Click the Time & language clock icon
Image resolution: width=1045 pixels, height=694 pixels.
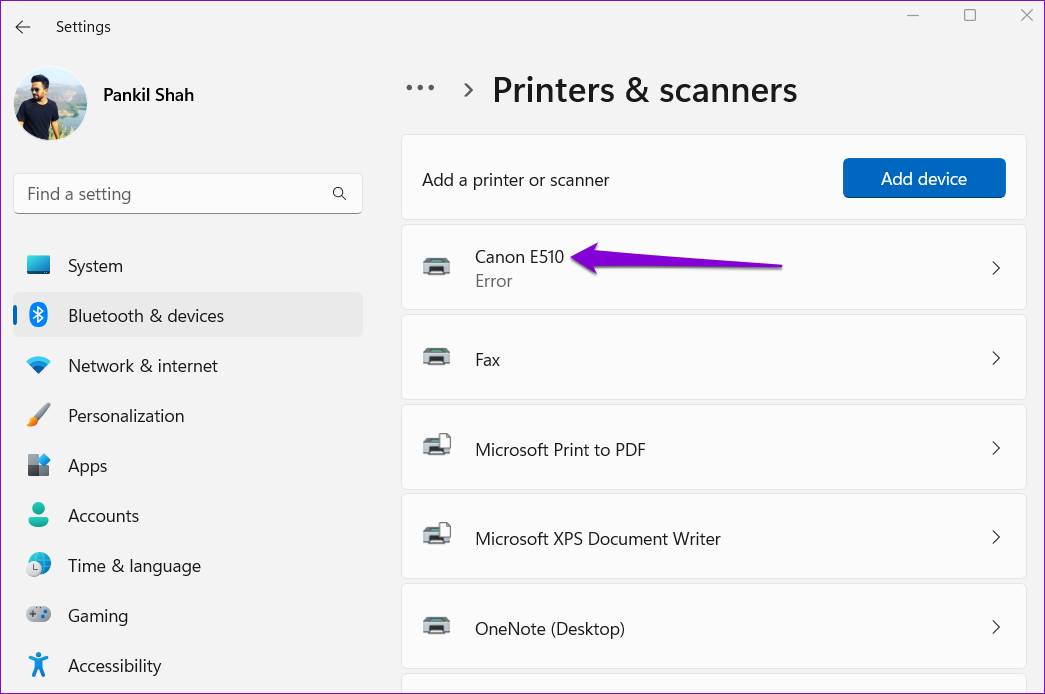(38, 565)
